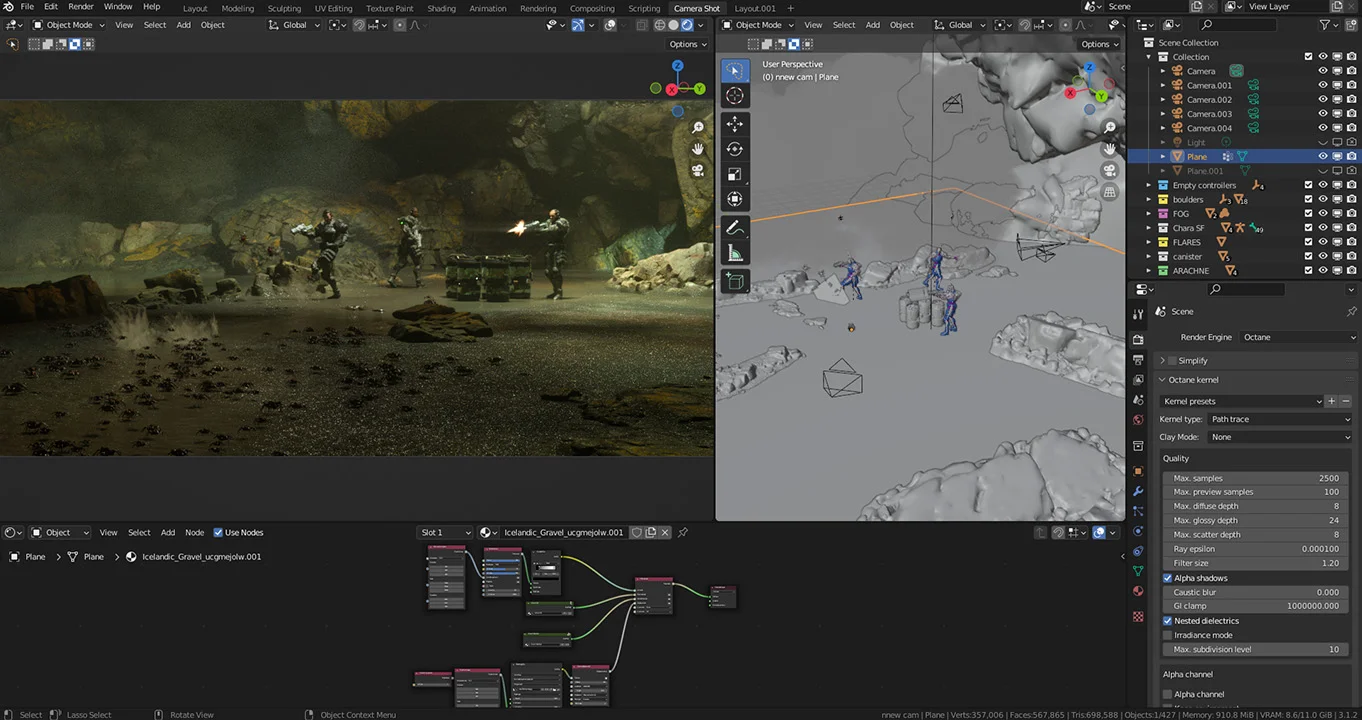Open the Kernel type Path trace dropdown

click(x=1280, y=419)
